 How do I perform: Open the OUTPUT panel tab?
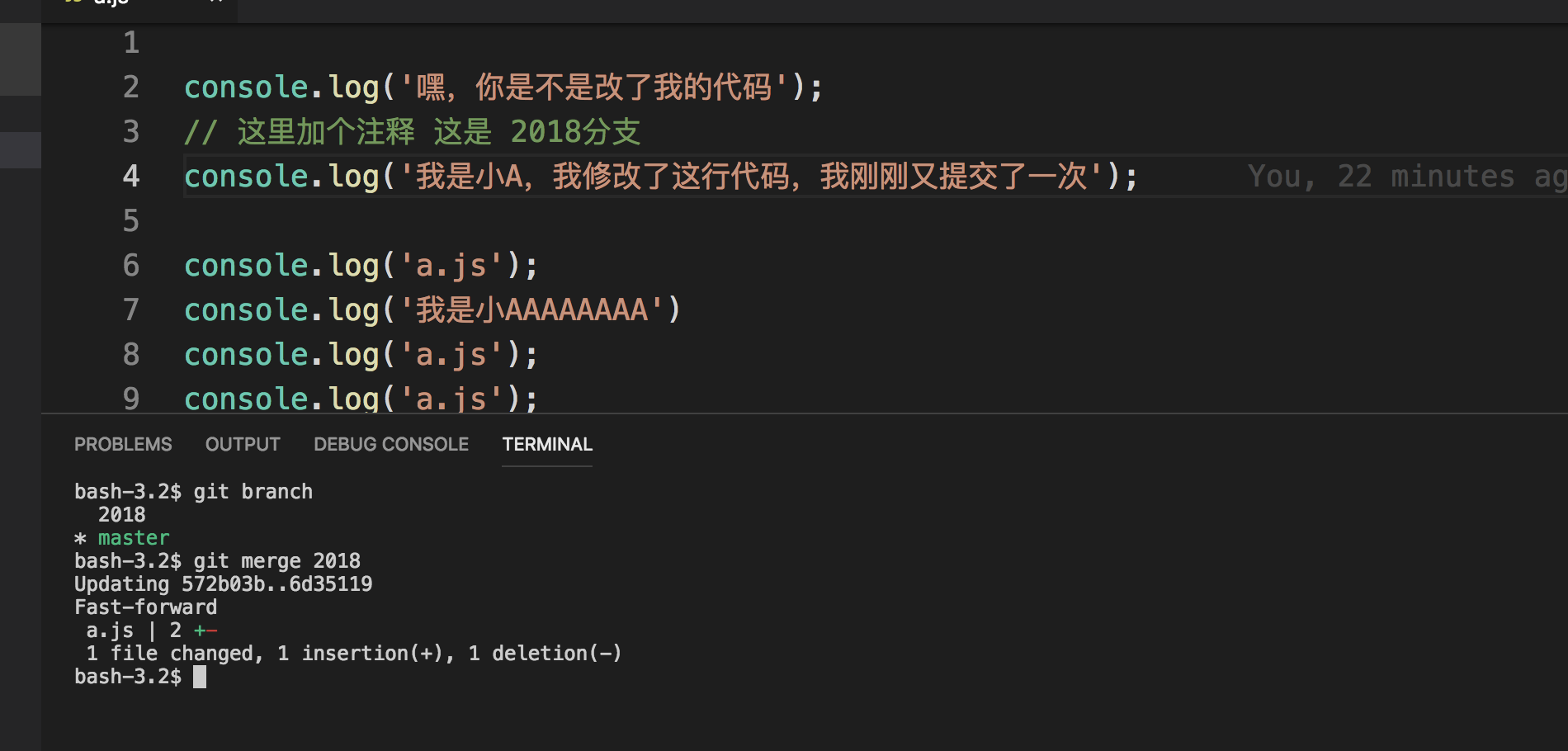(x=243, y=444)
